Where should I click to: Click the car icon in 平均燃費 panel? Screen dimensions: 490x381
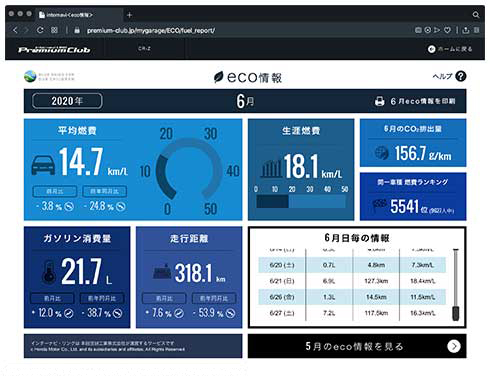click(x=43, y=165)
